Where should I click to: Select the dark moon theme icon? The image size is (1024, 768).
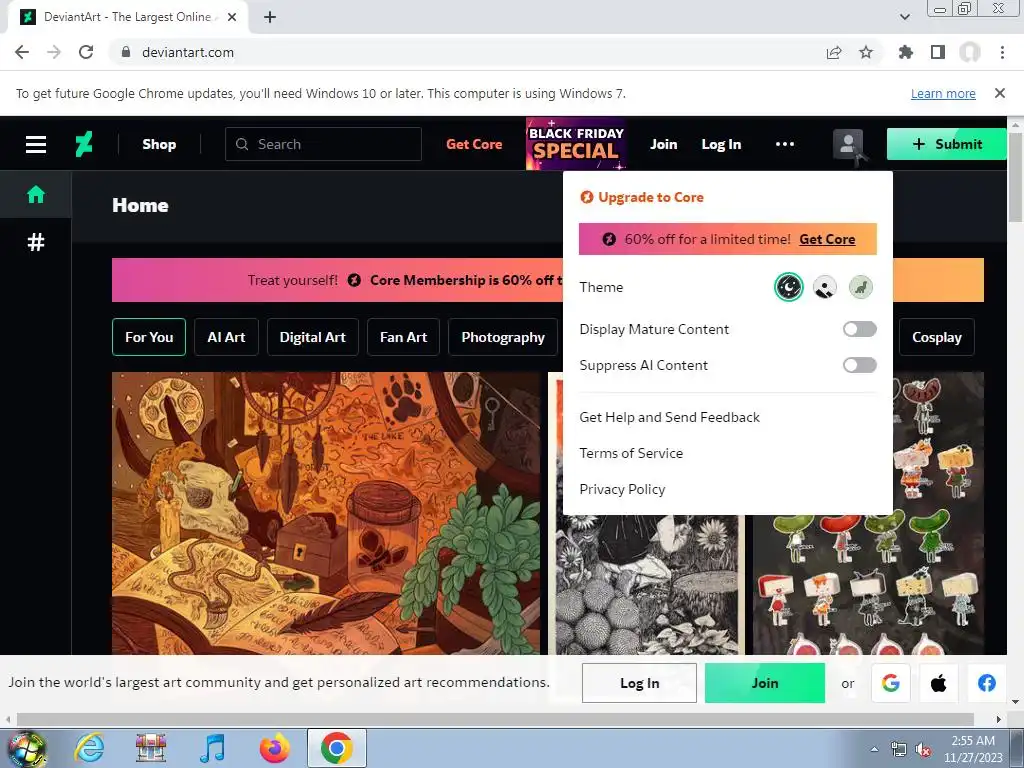click(x=788, y=287)
